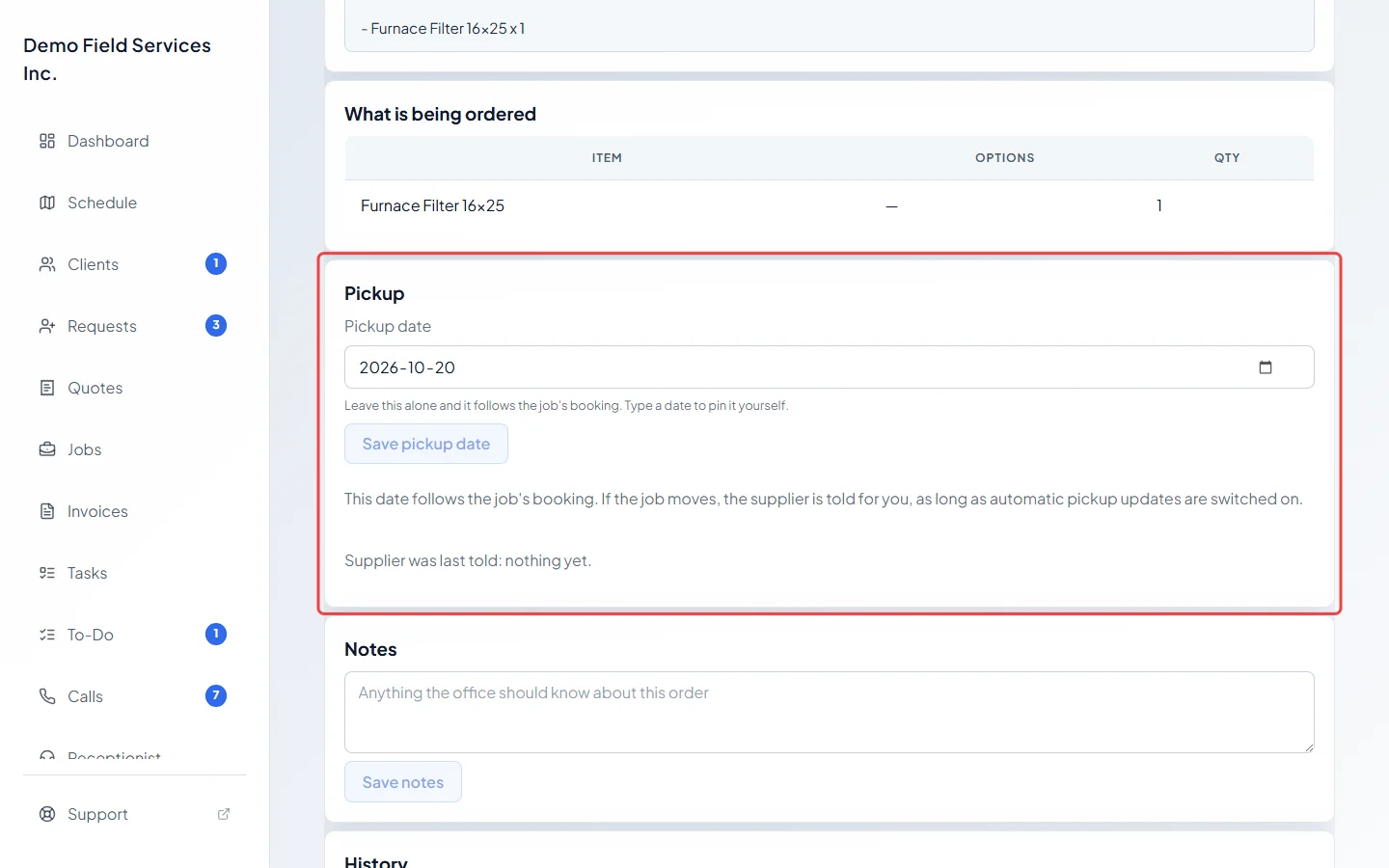The width and height of the screenshot is (1389, 868).
Task: Click the Support external link icon
Action: point(224,814)
